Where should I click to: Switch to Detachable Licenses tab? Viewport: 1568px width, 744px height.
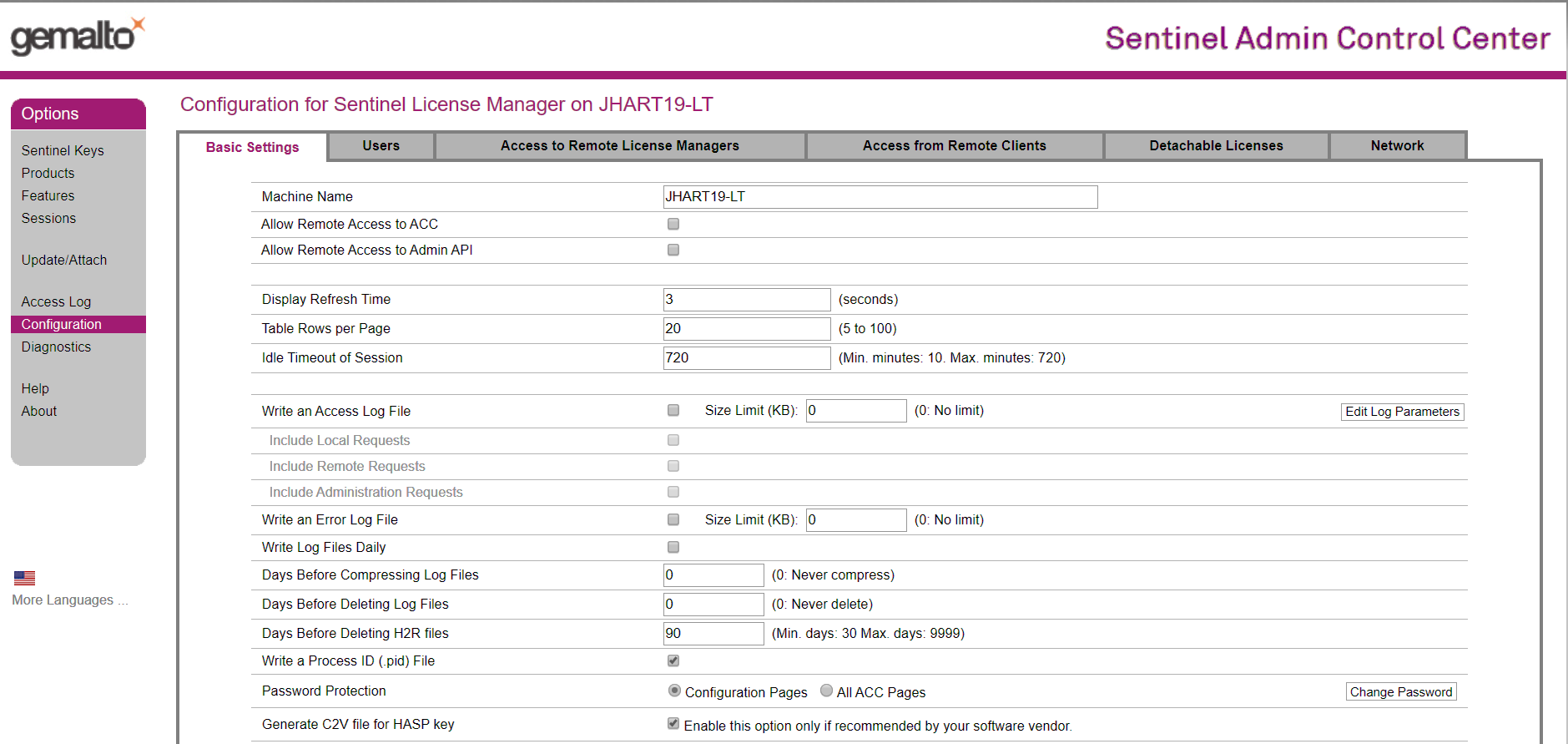pyautogui.click(x=1216, y=145)
